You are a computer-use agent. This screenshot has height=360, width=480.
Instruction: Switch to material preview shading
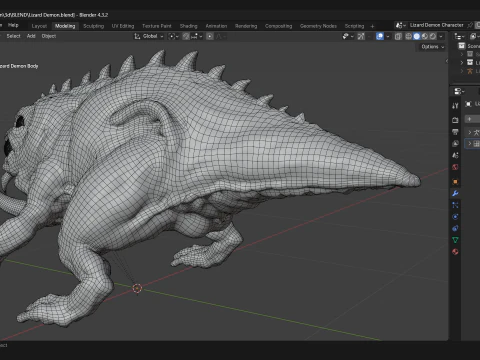pos(425,36)
